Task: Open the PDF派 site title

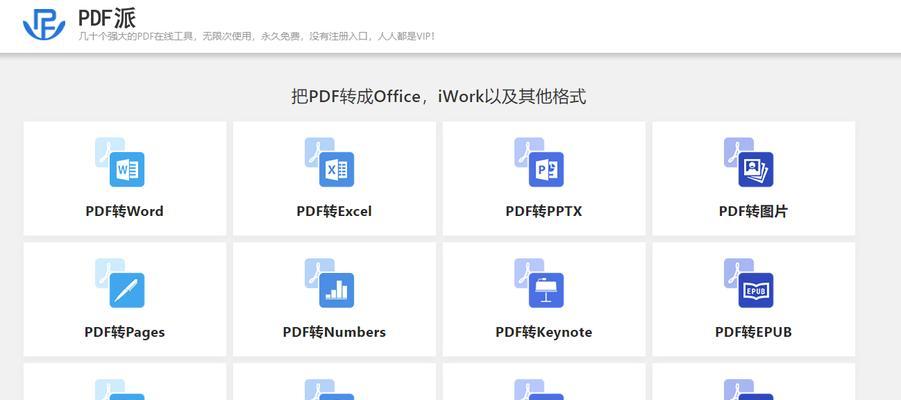Action: tap(107, 18)
